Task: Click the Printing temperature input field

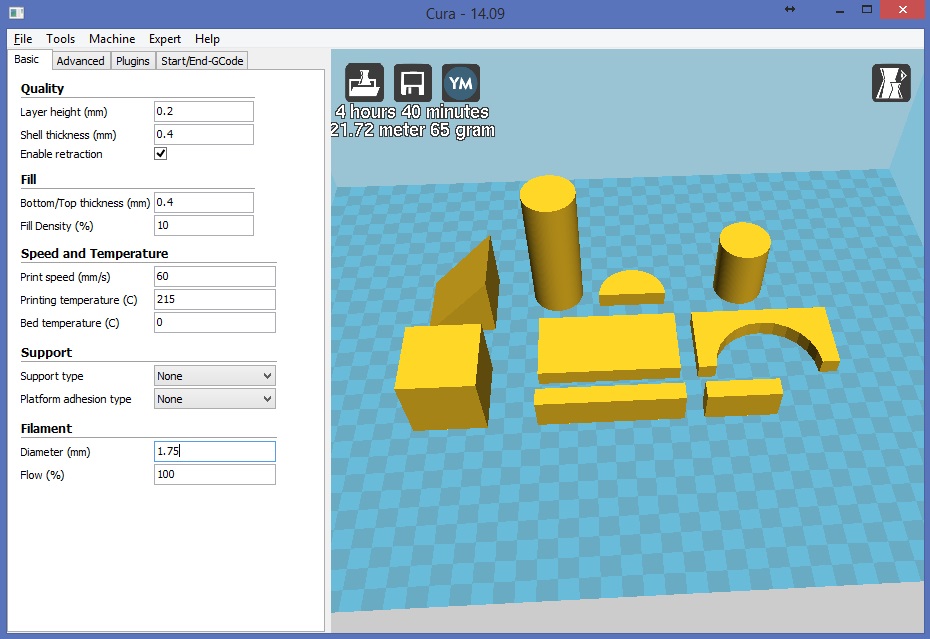Action: tap(215, 300)
